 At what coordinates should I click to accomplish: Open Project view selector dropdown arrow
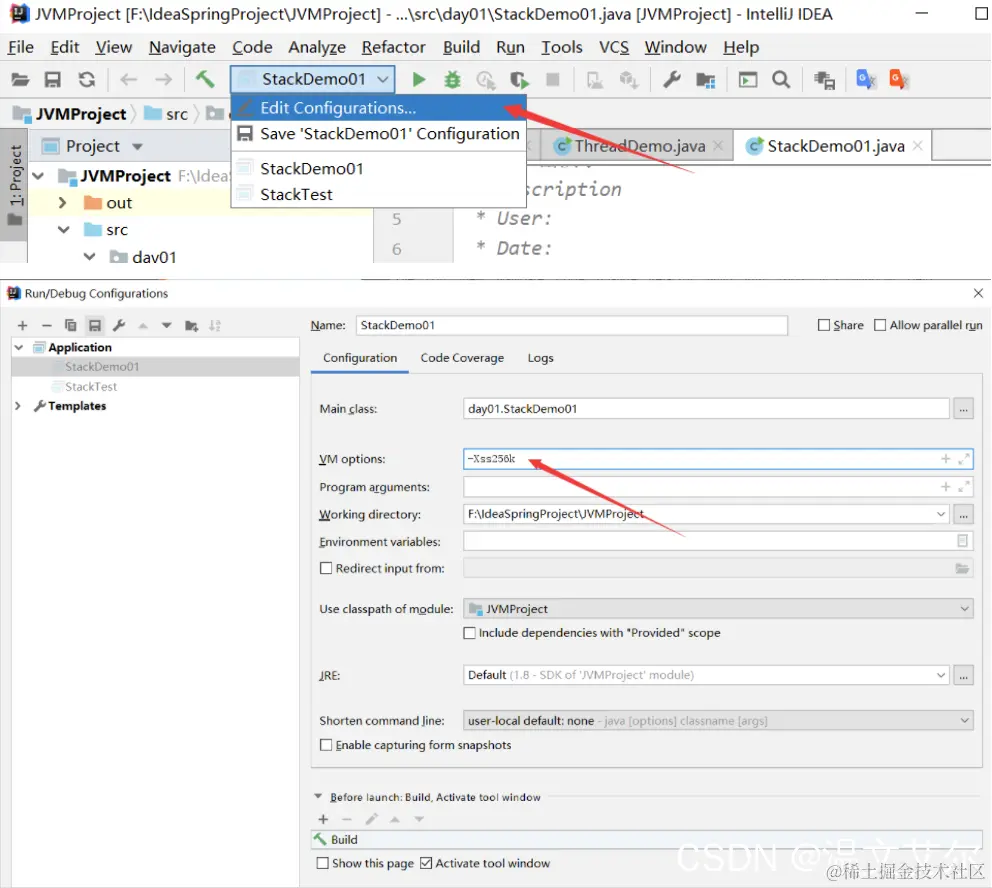137,147
